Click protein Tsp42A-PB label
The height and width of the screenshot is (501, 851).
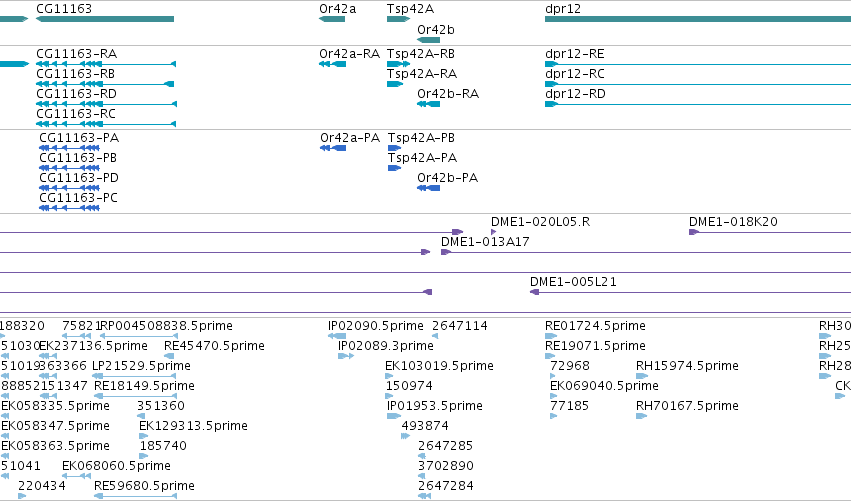(421, 138)
